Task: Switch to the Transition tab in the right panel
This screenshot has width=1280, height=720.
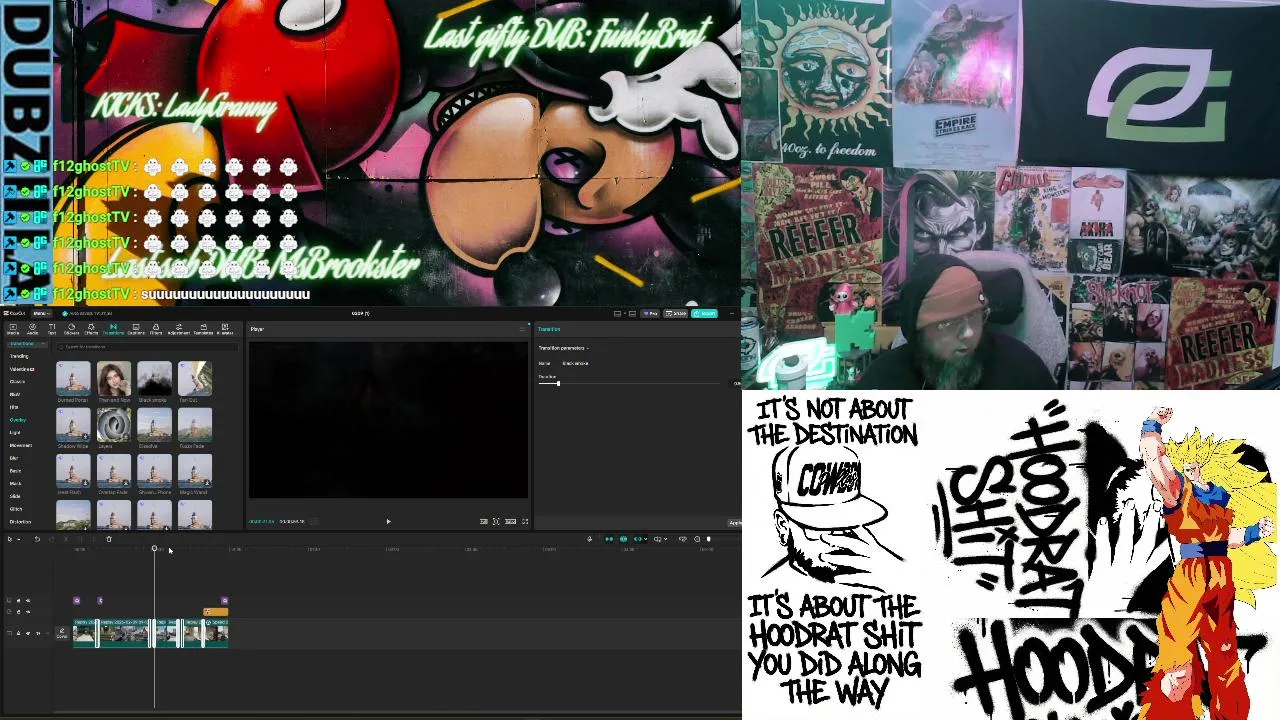Action: point(549,329)
